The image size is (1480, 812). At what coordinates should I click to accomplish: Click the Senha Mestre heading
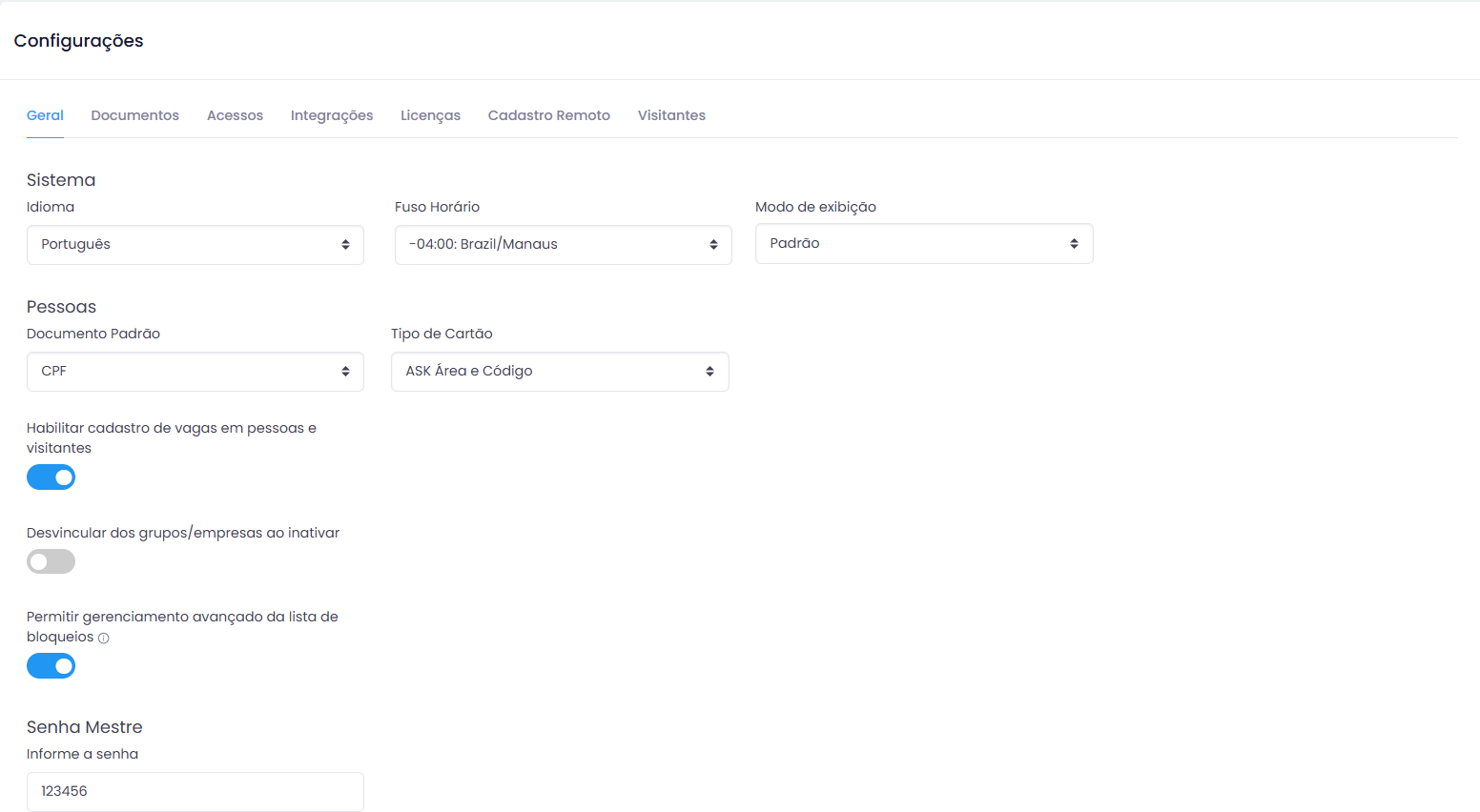tap(84, 727)
